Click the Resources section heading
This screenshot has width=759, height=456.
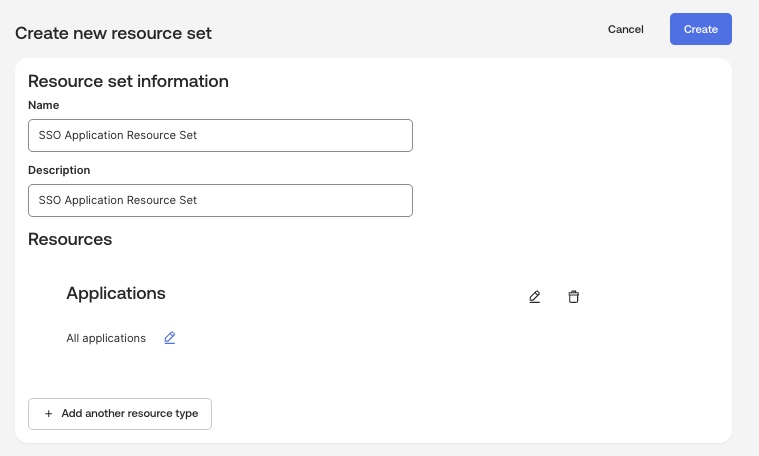tap(70, 240)
